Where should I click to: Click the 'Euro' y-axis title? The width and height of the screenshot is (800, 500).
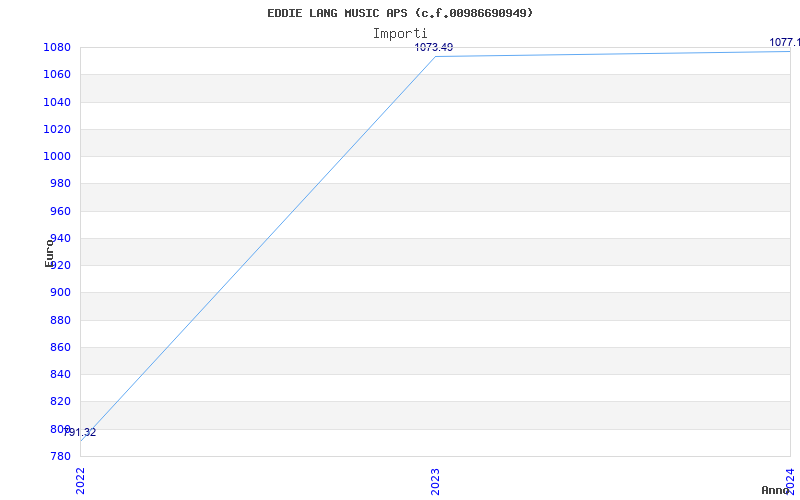pos(49,253)
